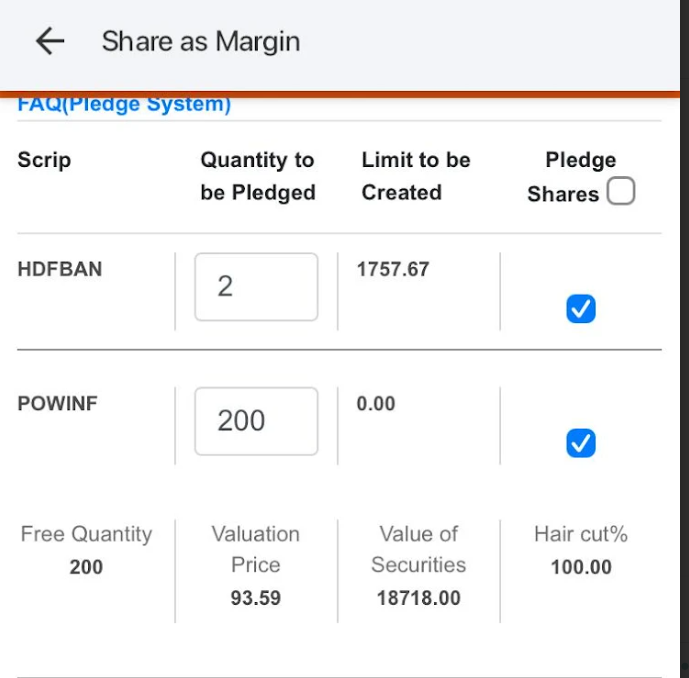Click Value of Securities amount 18718.00
This screenshot has width=689, height=678.
(418, 598)
